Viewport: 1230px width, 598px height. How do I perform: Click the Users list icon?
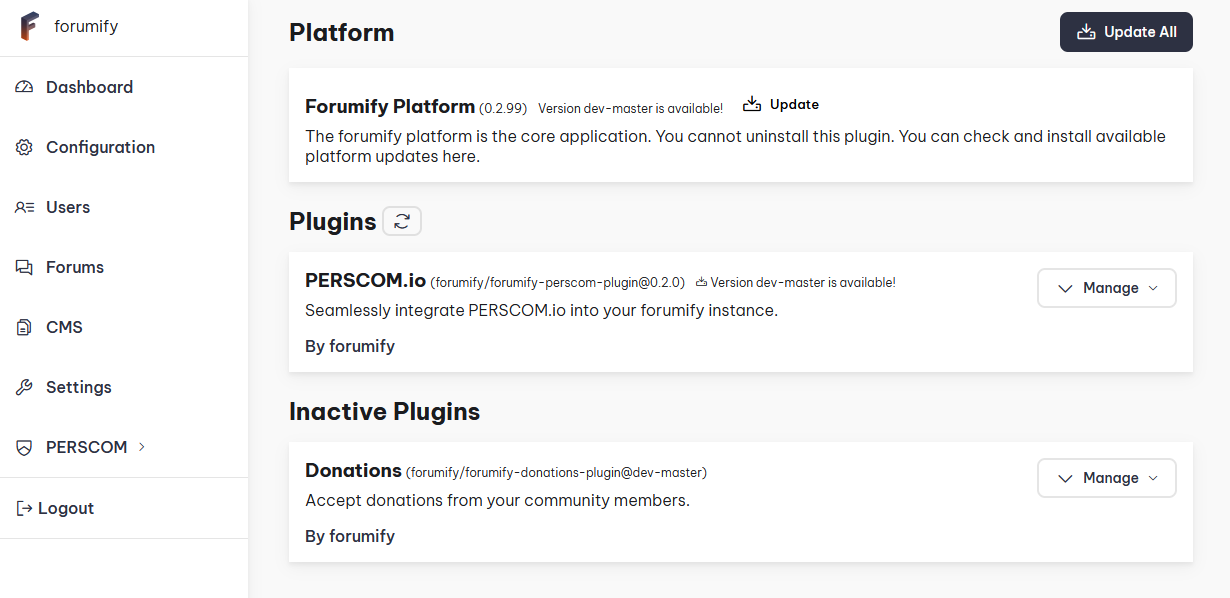tap(25, 207)
